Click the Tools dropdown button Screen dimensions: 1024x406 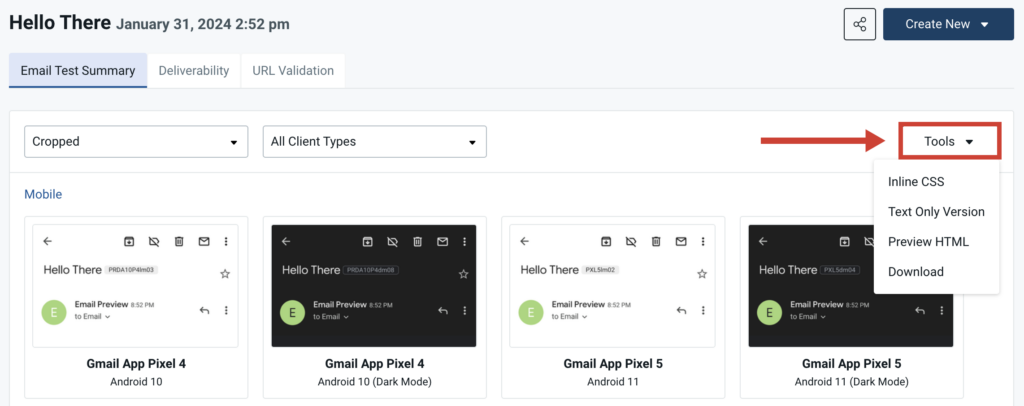tap(949, 142)
